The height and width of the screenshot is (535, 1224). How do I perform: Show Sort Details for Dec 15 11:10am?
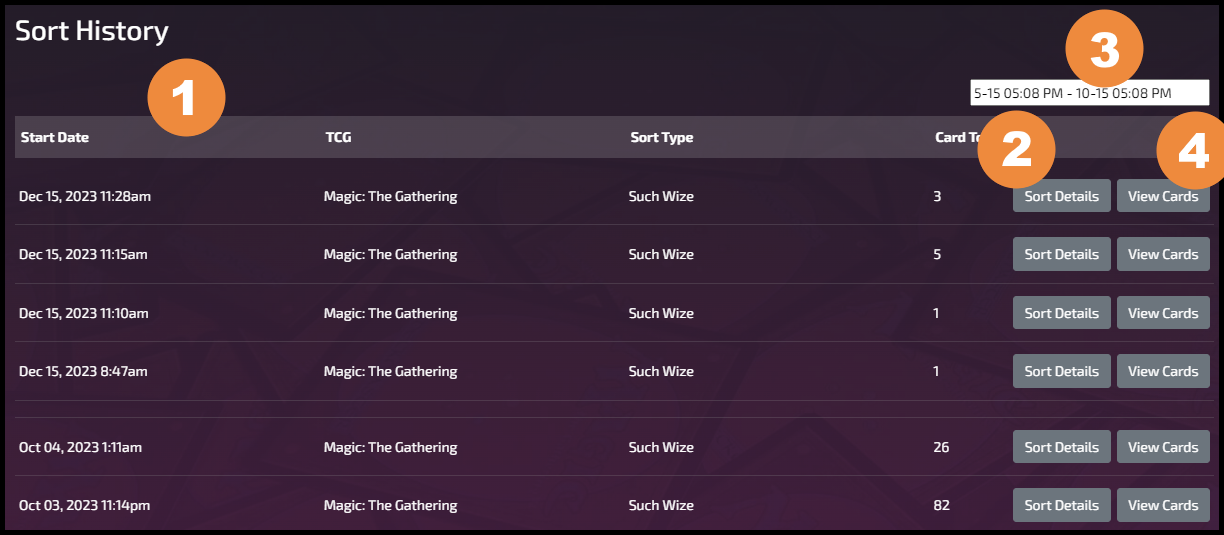tap(1062, 313)
